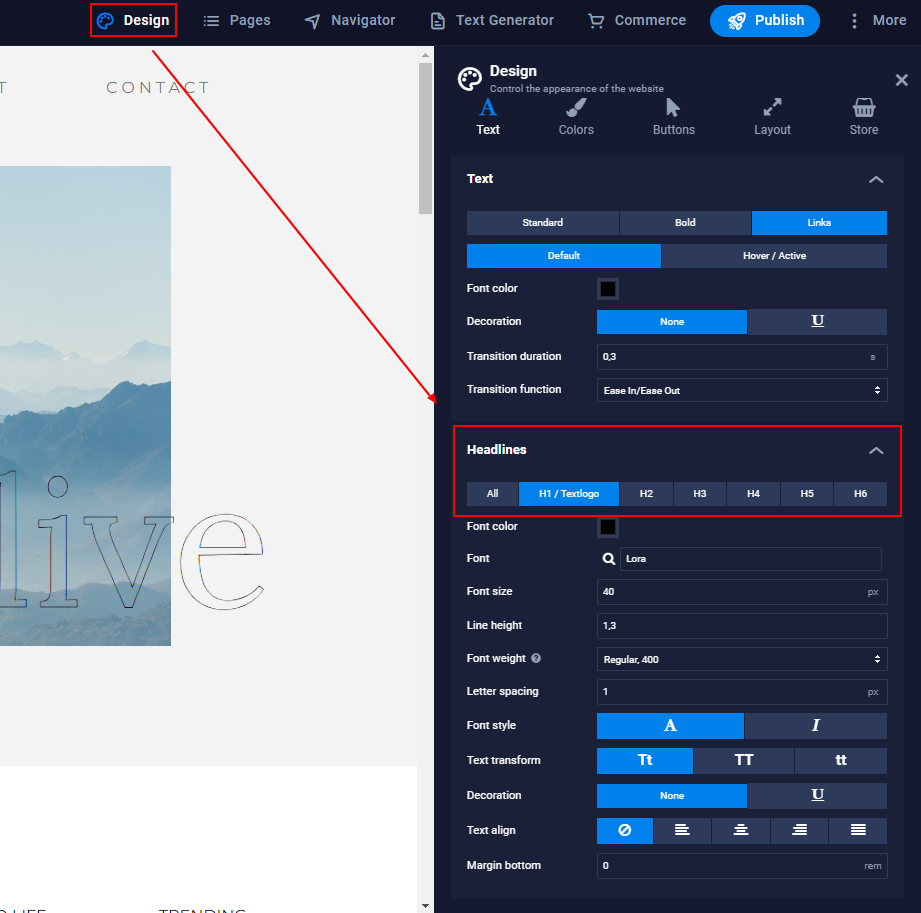Select the H4 headline

pyautogui.click(x=753, y=494)
